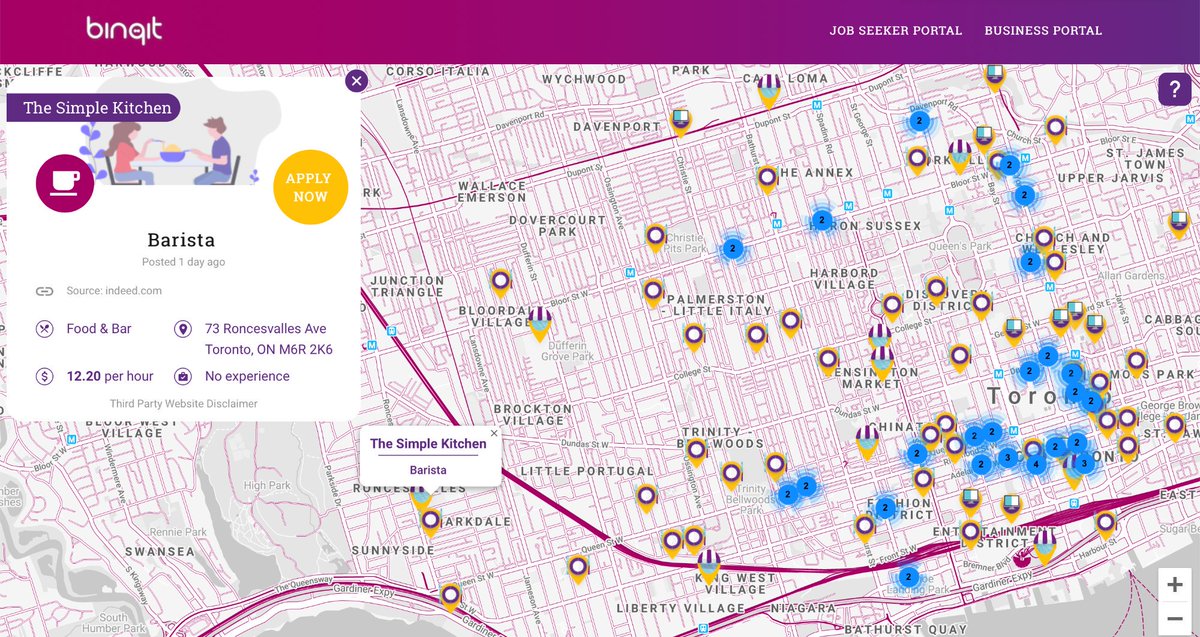
Task: Click the tent marker at King West Village
Action: click(709, 567)
